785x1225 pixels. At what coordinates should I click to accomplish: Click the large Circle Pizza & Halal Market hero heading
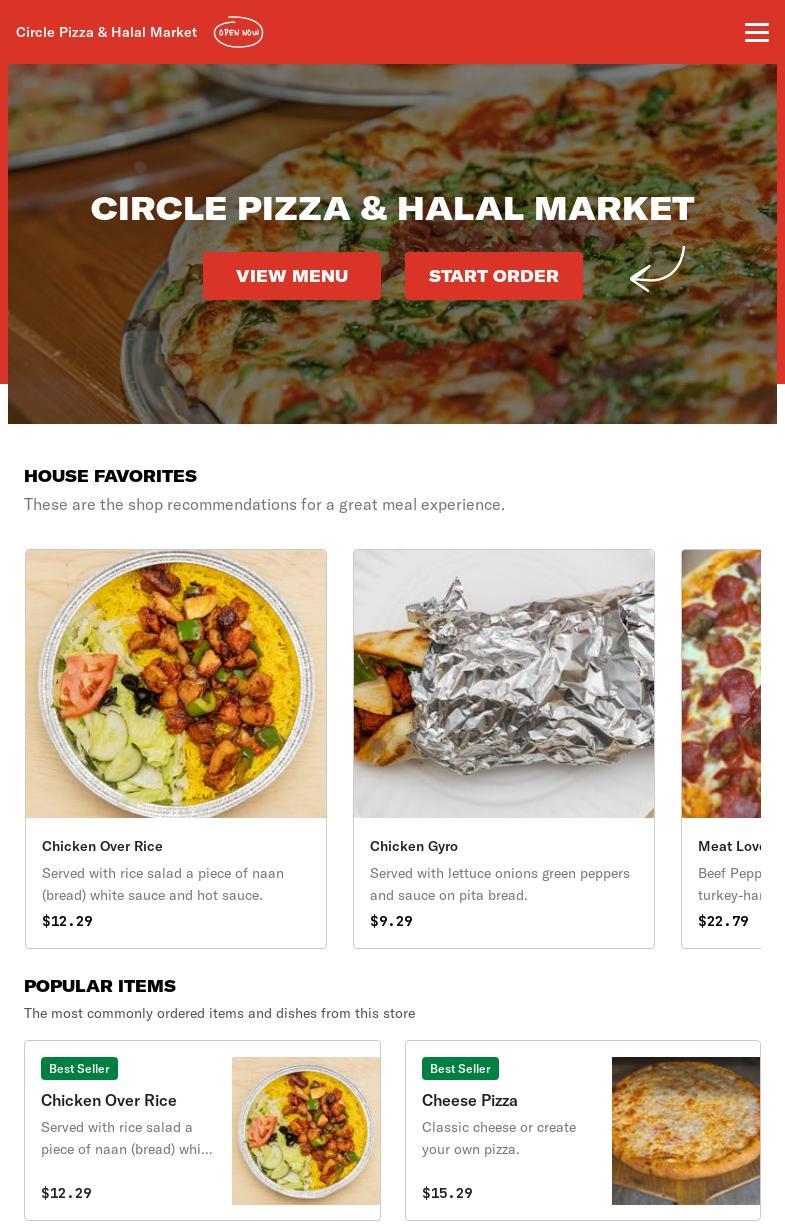[x=392, y=208]
